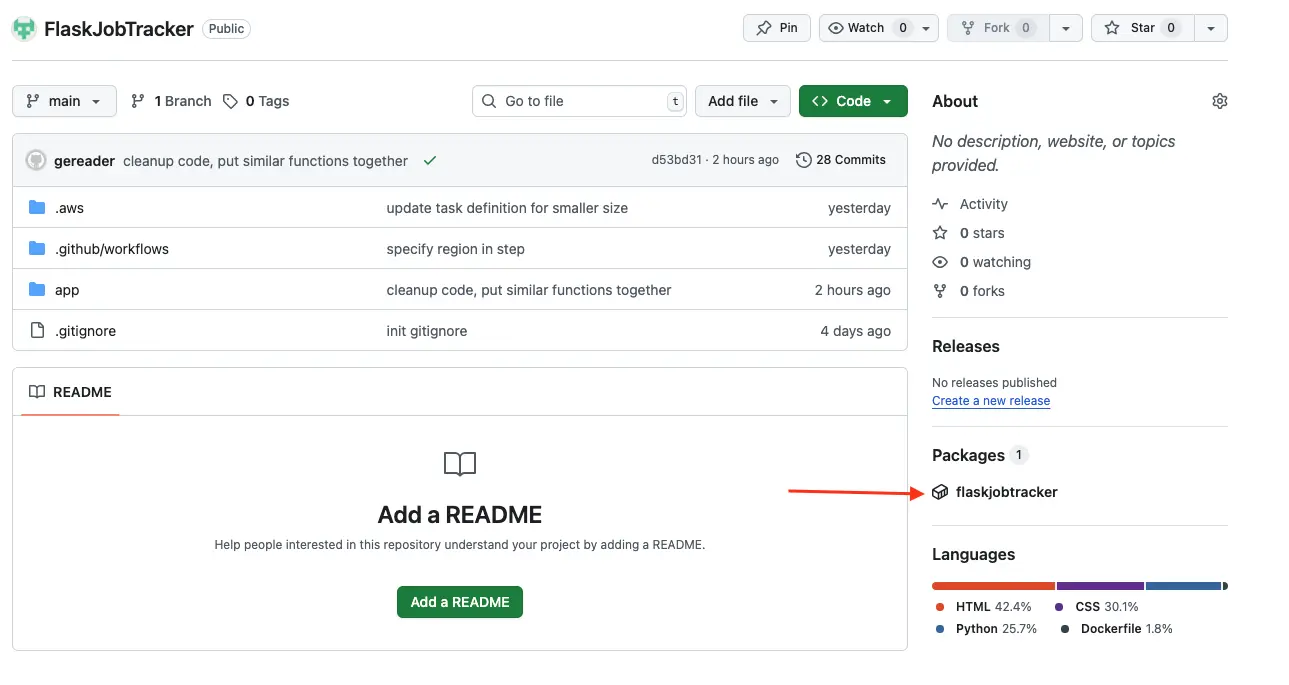Viewport: 1289px width, 685px height.
Task: Click the green commit status checkmark
Action: pos(430,160)
